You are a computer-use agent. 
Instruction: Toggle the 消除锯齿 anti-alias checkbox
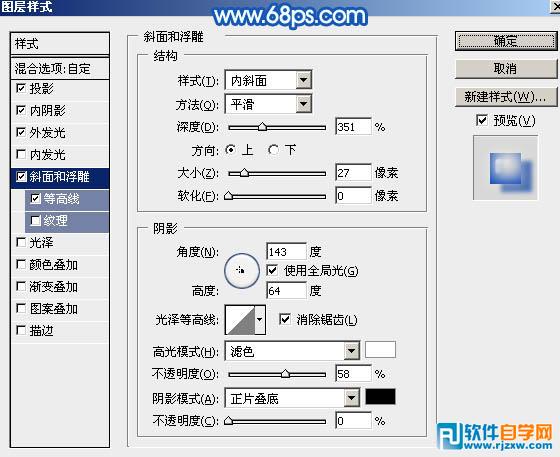pyautogui.click(x=285, y=319)
